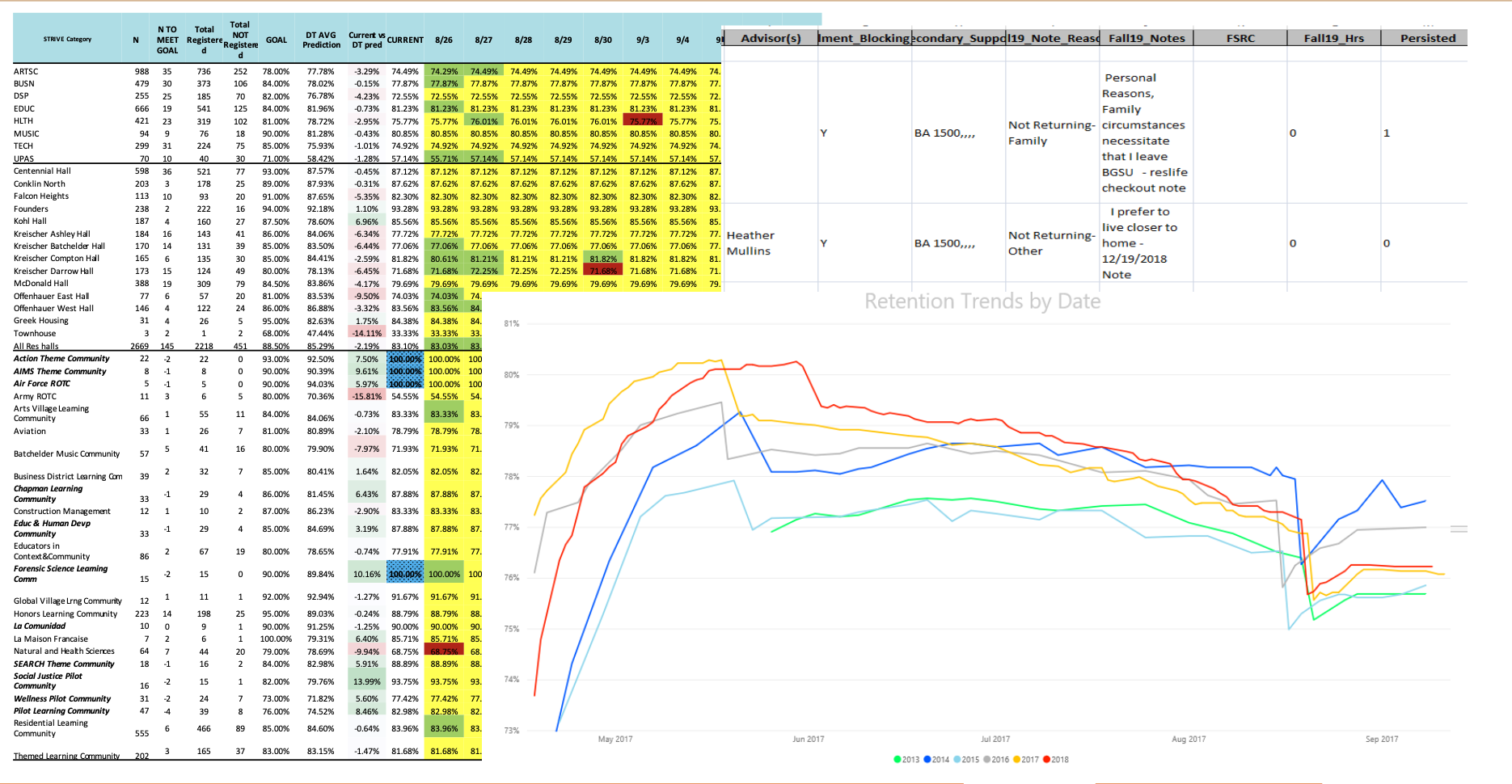Select the UPAS row label

coord(23,158)
